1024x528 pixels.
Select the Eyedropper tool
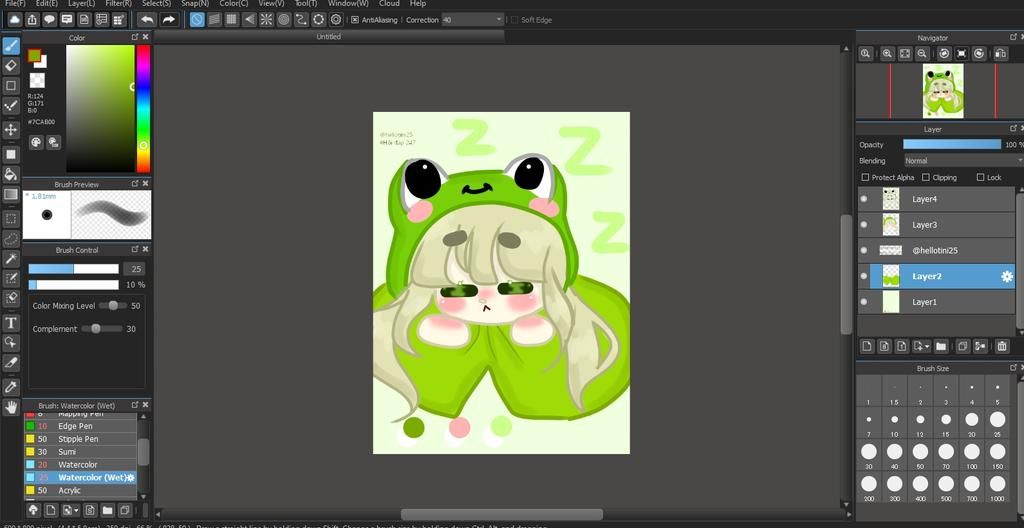pos(10,387)
